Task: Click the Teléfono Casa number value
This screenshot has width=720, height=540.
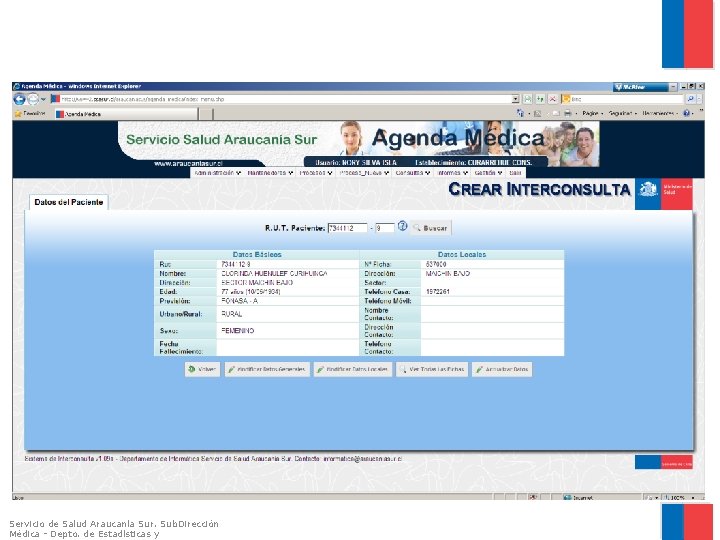Action: (x=438, y=292)
